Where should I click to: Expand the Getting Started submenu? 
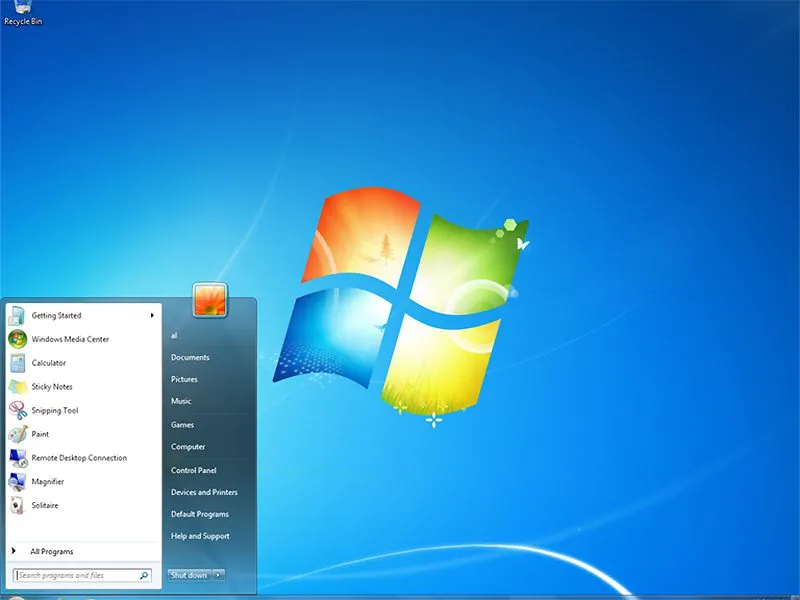(x=58, y=315)
